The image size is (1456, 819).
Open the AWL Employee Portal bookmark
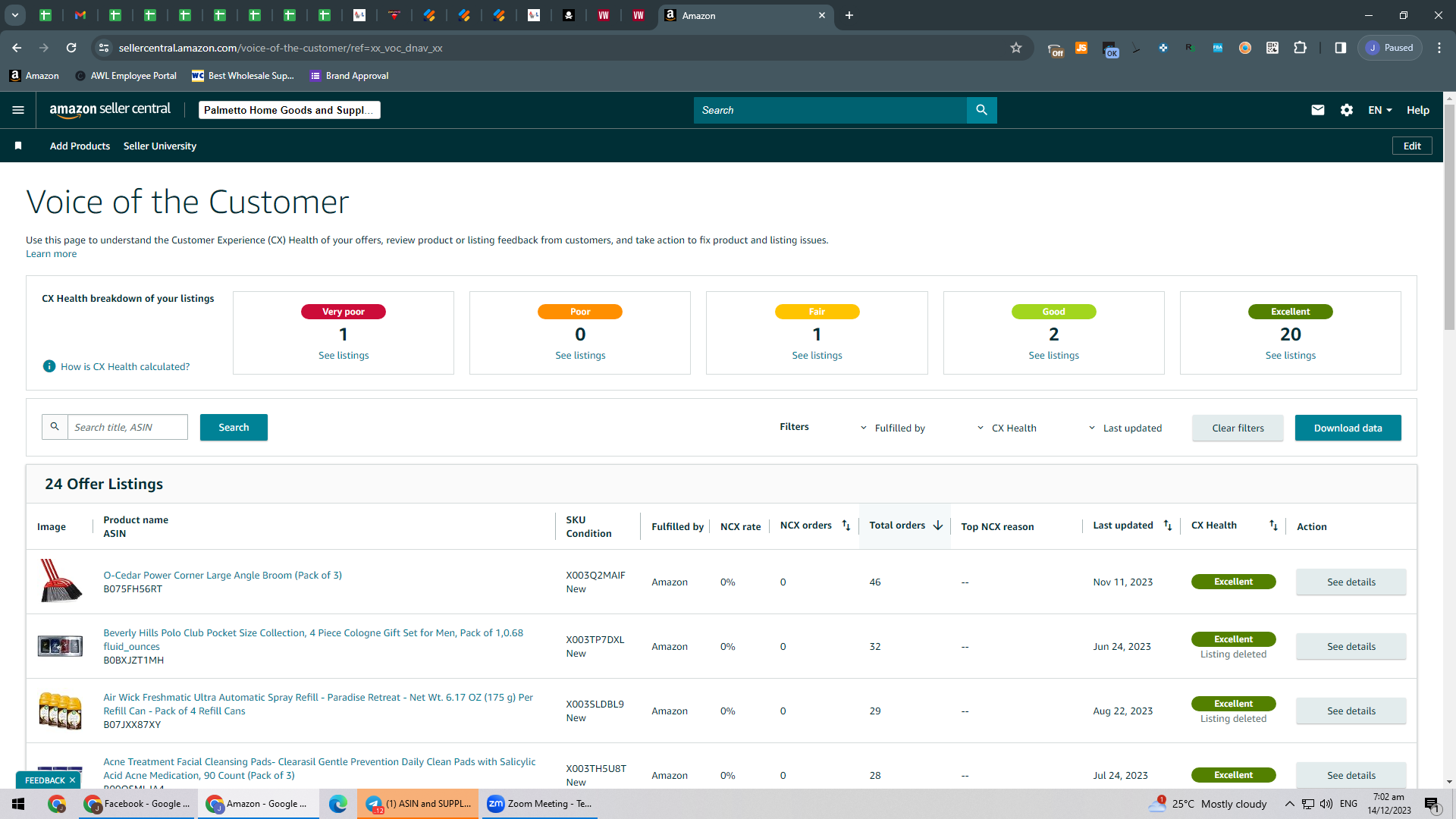point(126,76)
